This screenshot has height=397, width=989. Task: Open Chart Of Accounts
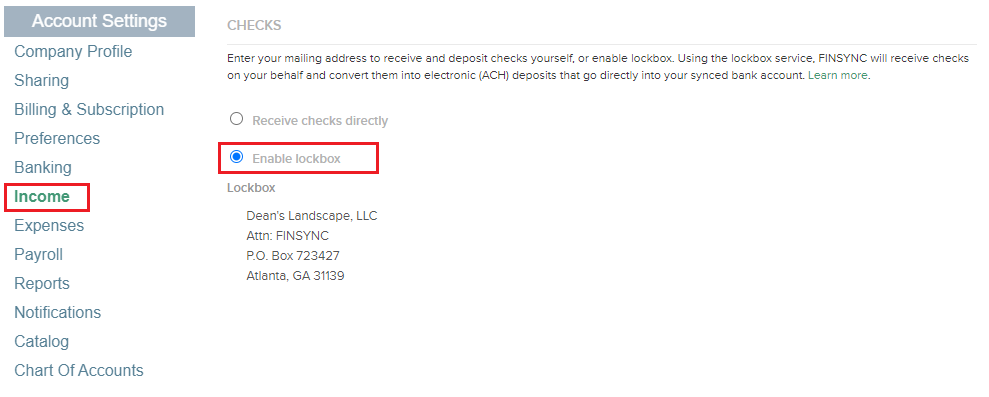point(79,370)
